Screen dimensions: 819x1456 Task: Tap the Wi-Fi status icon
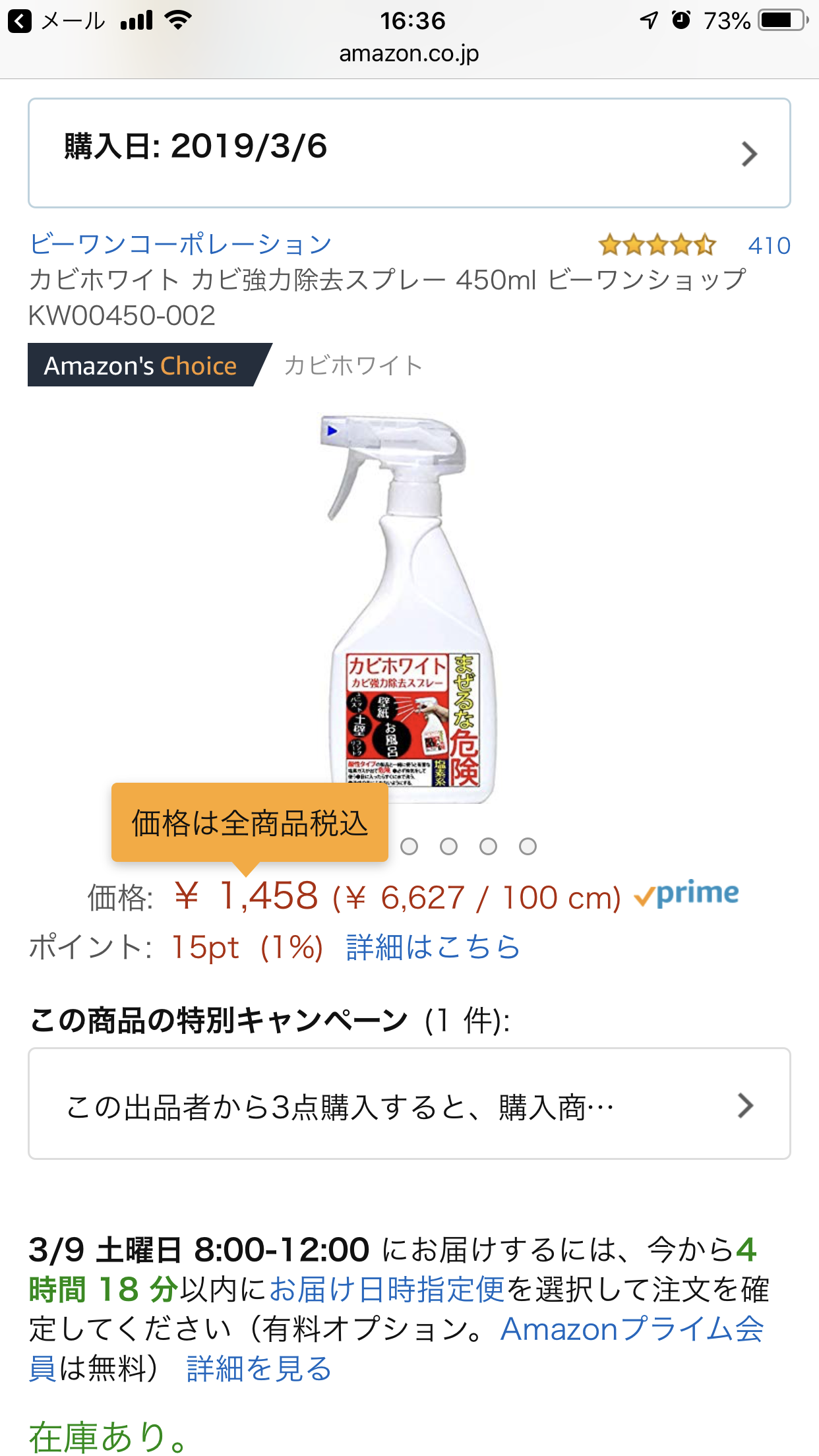tap(178, 20)
